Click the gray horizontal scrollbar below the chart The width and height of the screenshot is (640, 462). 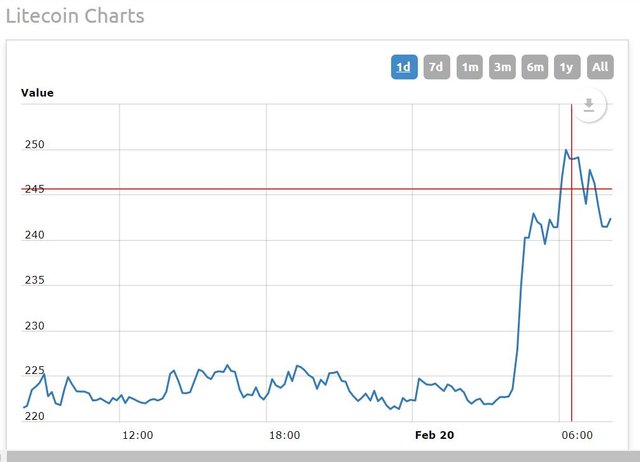pyautogui.click(x=320, y=456)
